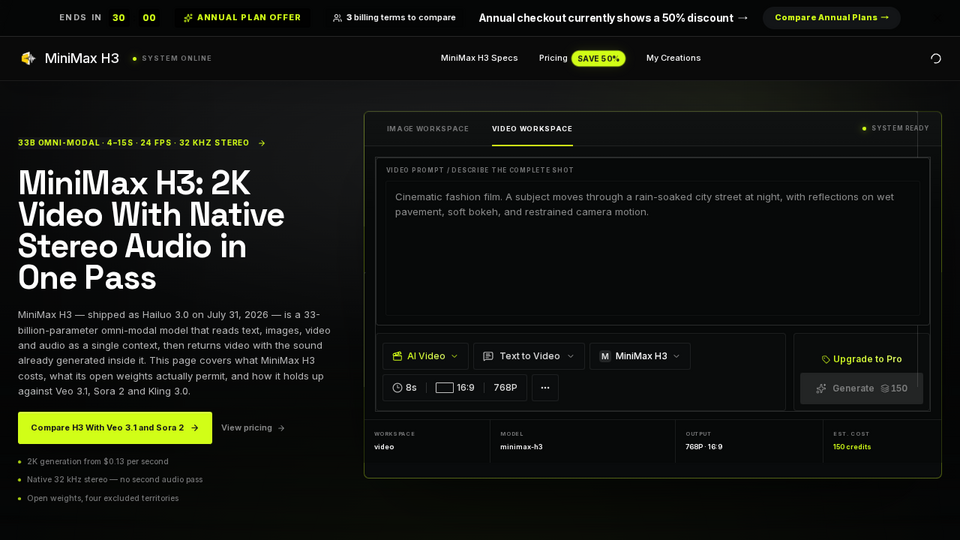Screen dimensions: 960x540
Task: Open MiniMax H3 Specs nav item
Action: pyautogui.click(x=479, y=58)
